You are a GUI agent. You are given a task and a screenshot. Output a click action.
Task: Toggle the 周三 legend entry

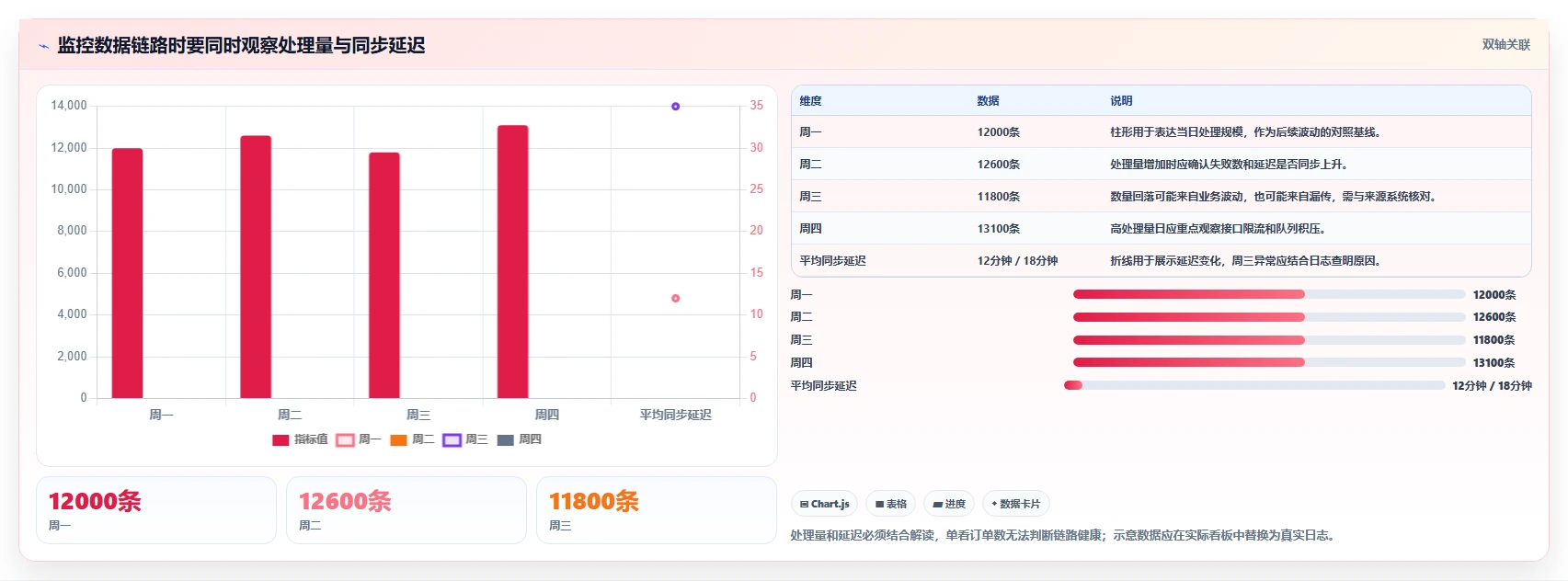465,439
